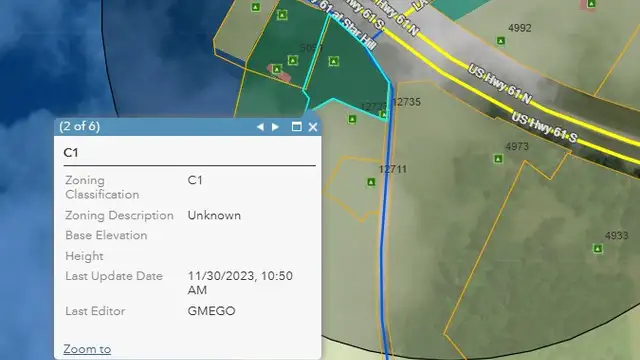Click the popup counter (2 of 6)
640x360 pixels.
pos(80,127)
